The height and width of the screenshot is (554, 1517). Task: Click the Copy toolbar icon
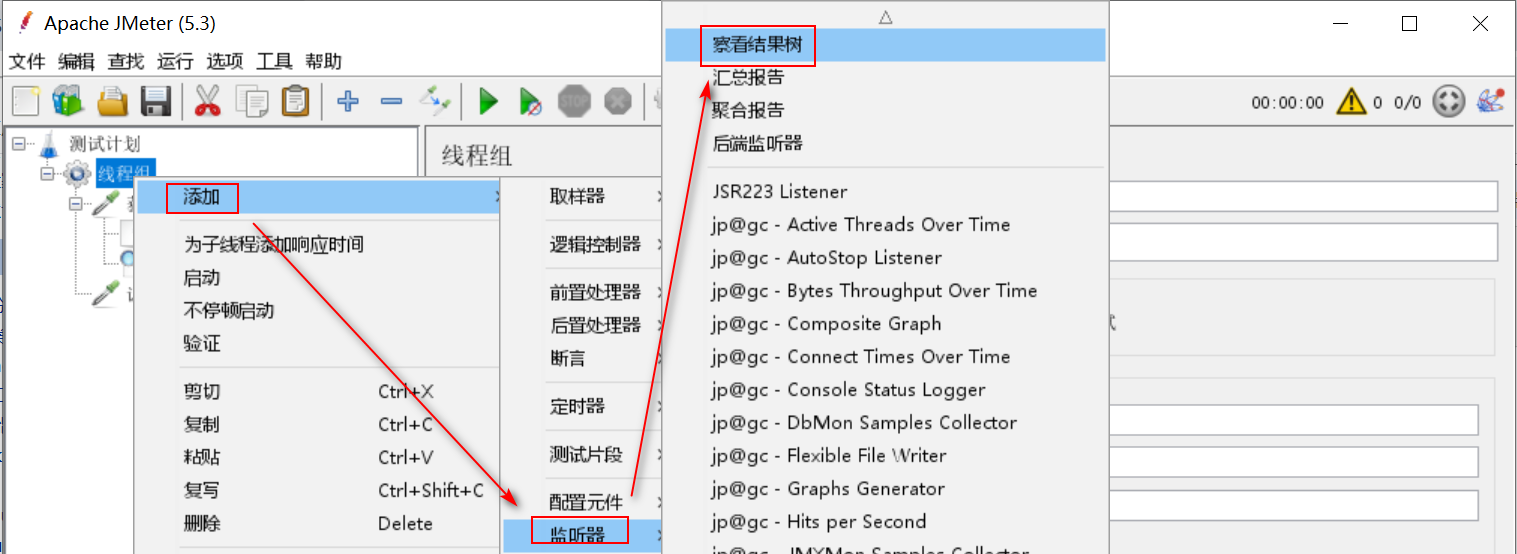[x=251, y=101]
